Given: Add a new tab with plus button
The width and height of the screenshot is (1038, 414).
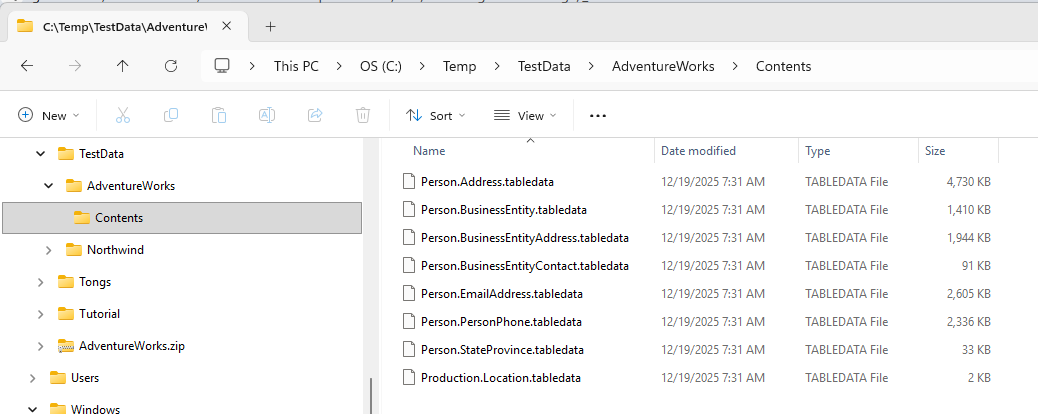Looking at the screenshot, I should pos(270,26).
